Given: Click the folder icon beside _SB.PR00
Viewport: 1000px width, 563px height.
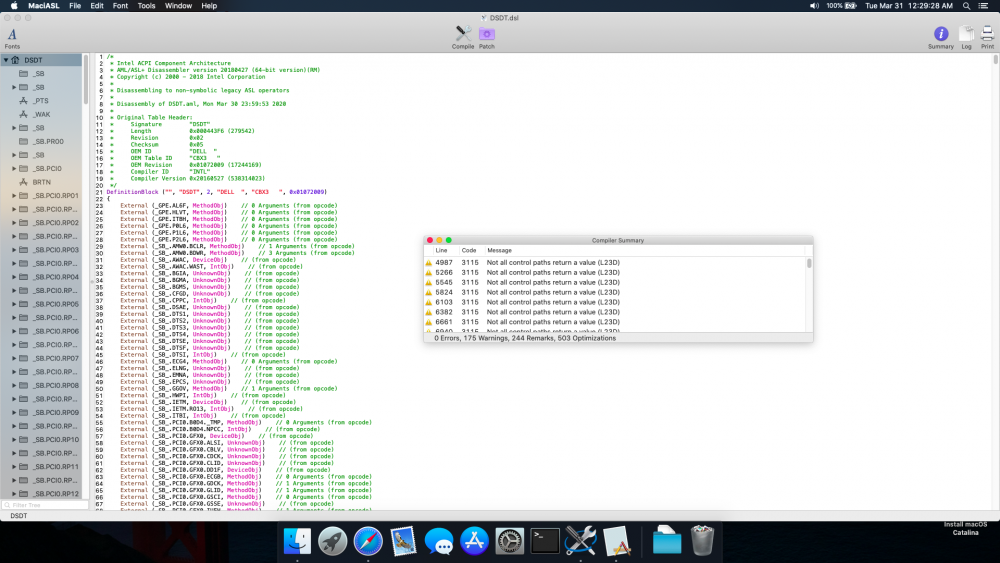Looking at the screenshot, I should pyautogui.click(x=24, y=142).
